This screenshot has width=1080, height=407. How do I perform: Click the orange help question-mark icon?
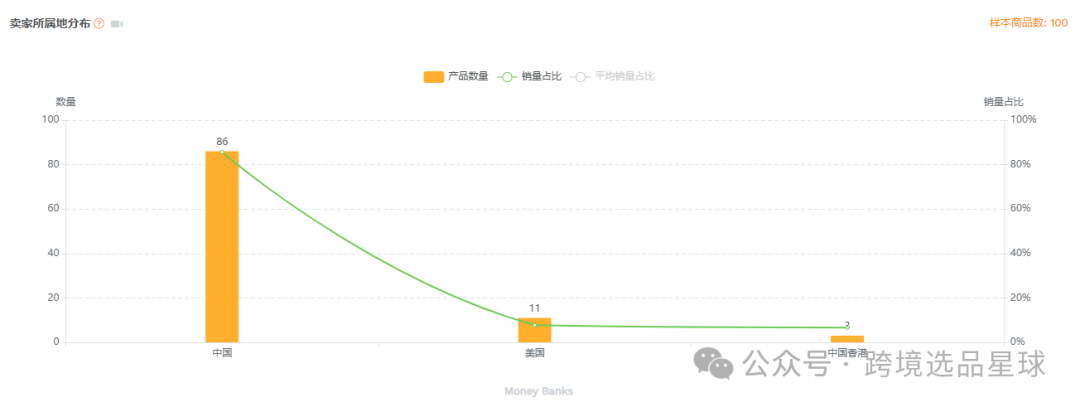click(99, 23)
